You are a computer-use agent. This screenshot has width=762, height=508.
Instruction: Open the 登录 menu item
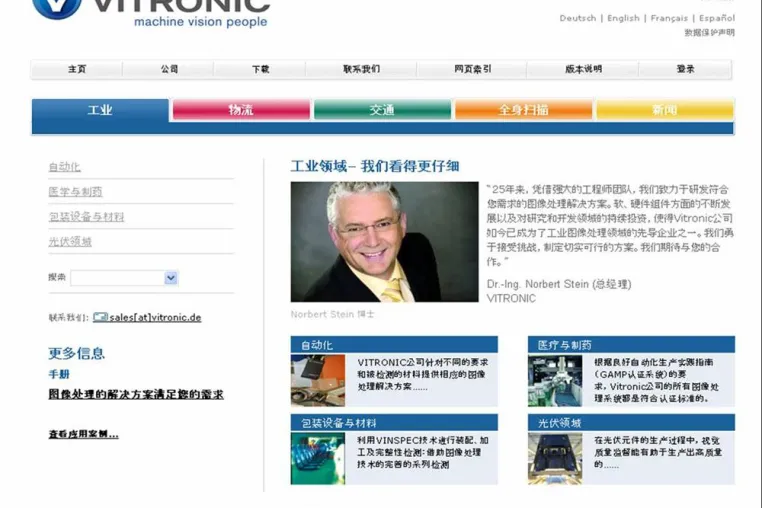pyautogui.click(x=685, y=69)
